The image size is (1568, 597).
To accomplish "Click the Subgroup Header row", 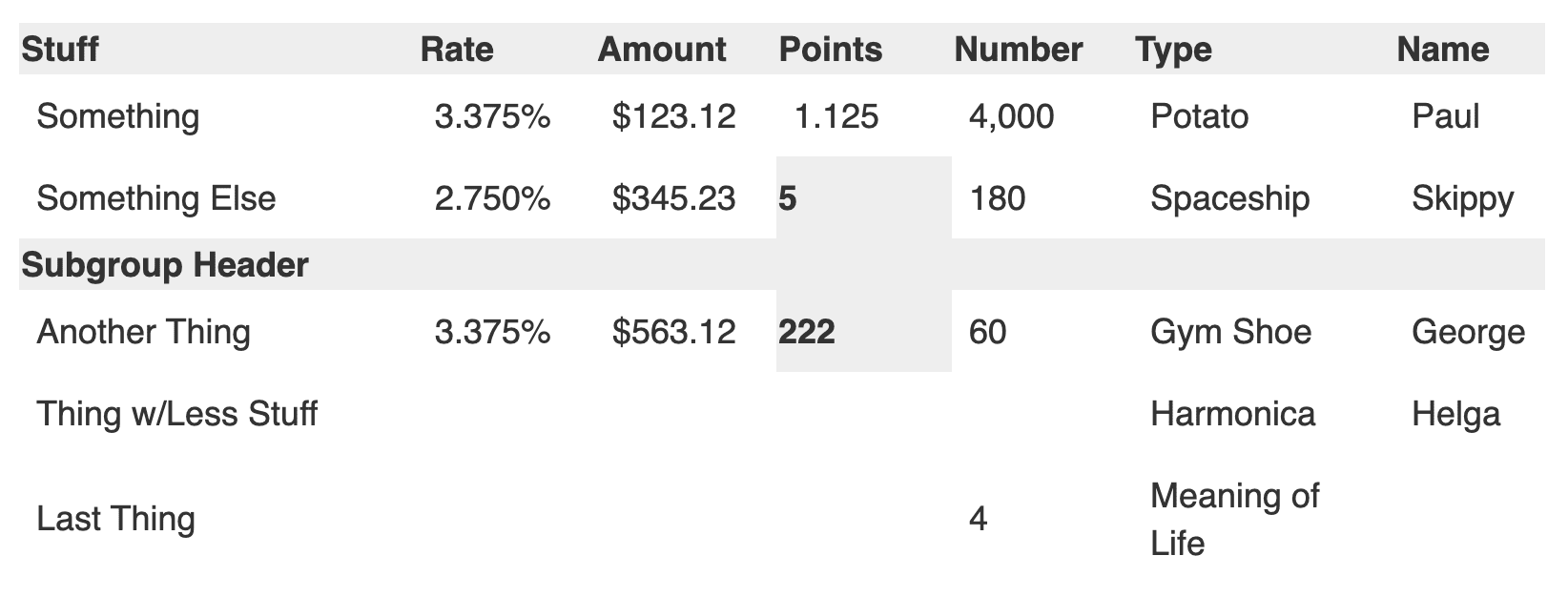I will coord(165,265).
